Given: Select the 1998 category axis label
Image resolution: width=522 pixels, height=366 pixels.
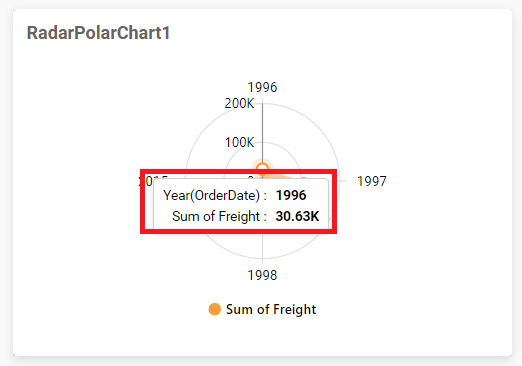Looking at the screenshot, I should coord(262,275).
